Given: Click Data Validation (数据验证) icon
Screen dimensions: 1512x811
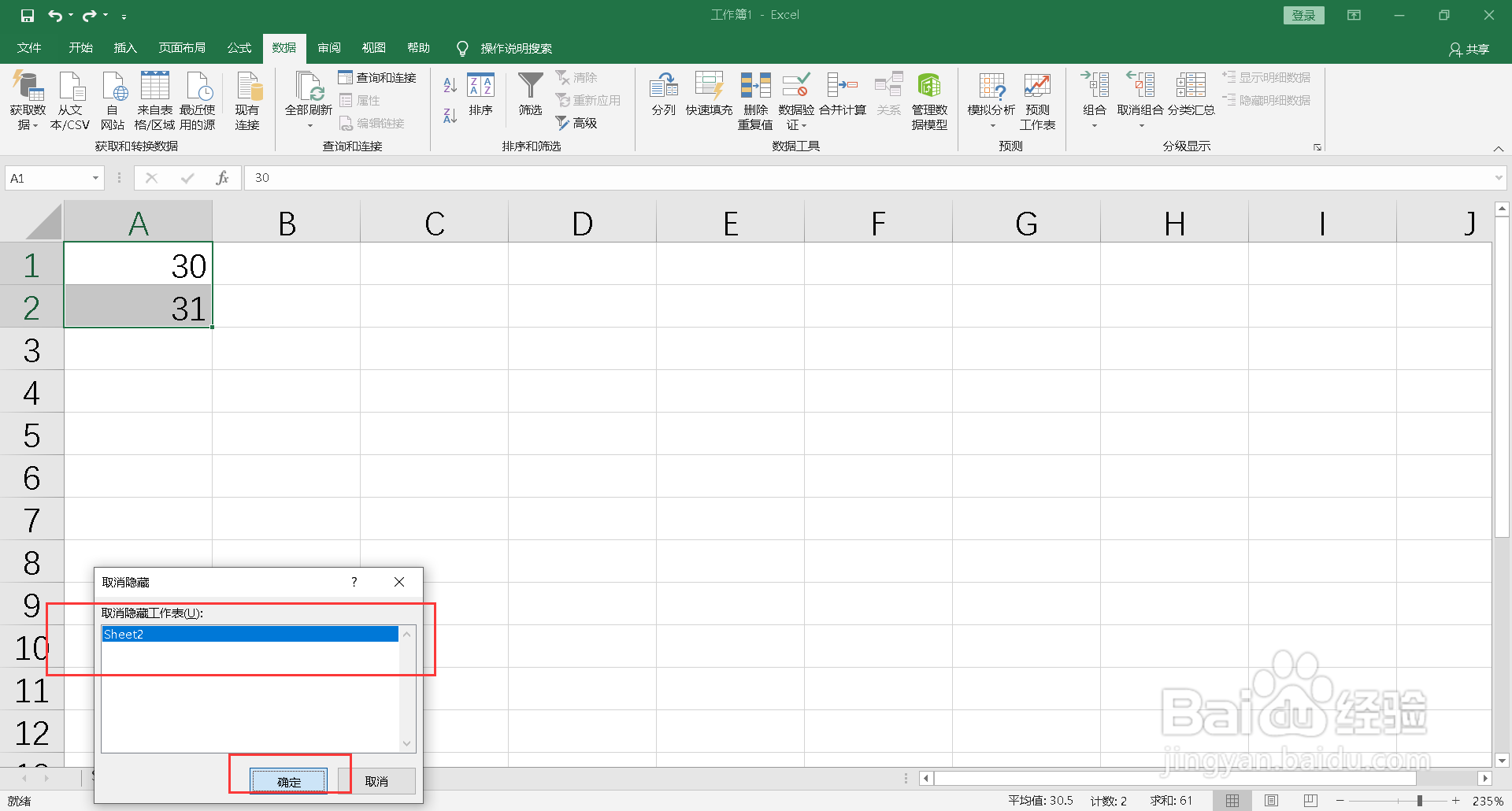Looking at the screenshot, I should [795, 85].
